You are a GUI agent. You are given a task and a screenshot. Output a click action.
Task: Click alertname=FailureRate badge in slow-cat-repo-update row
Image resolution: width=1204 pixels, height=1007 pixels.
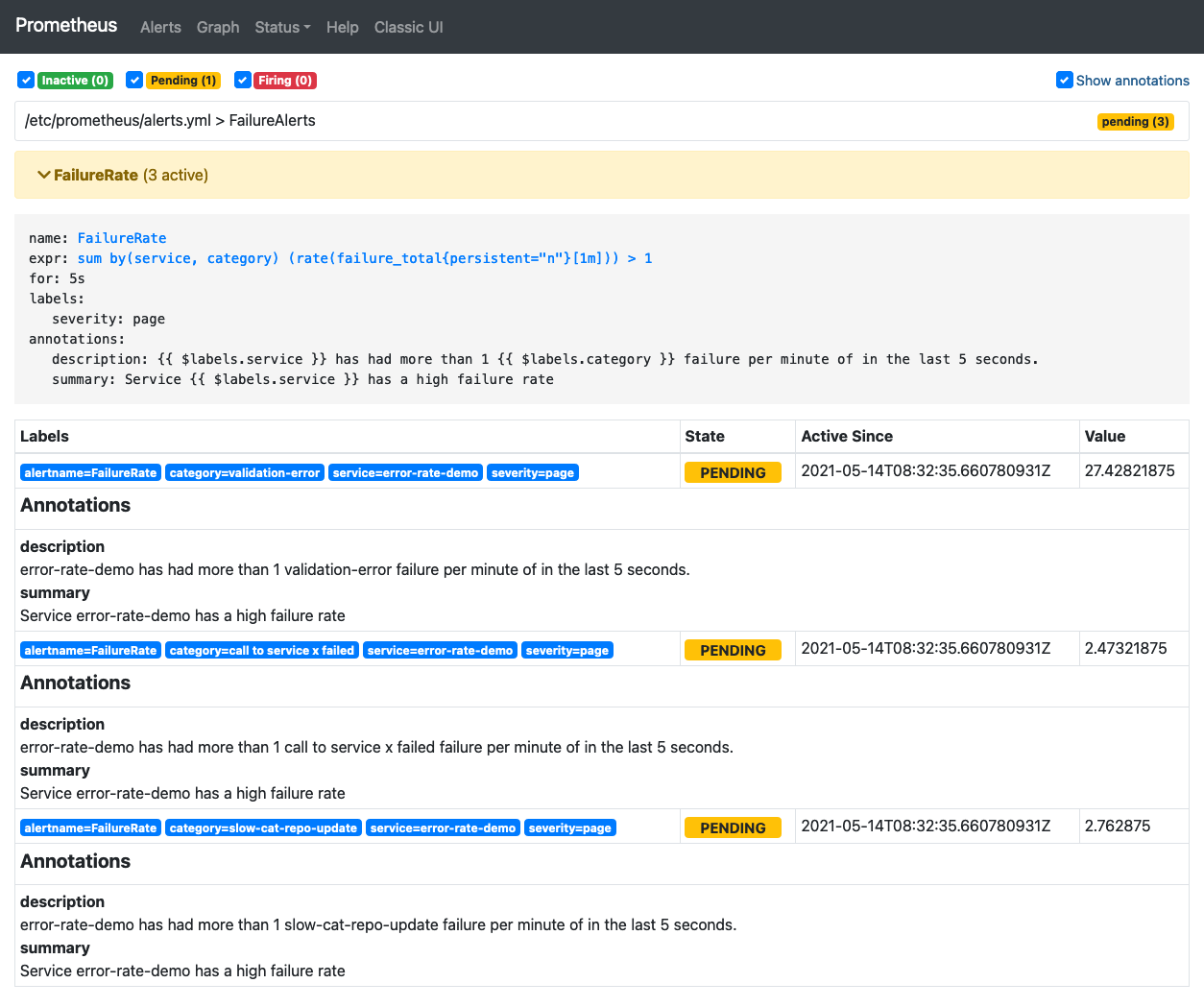[90, 828]
